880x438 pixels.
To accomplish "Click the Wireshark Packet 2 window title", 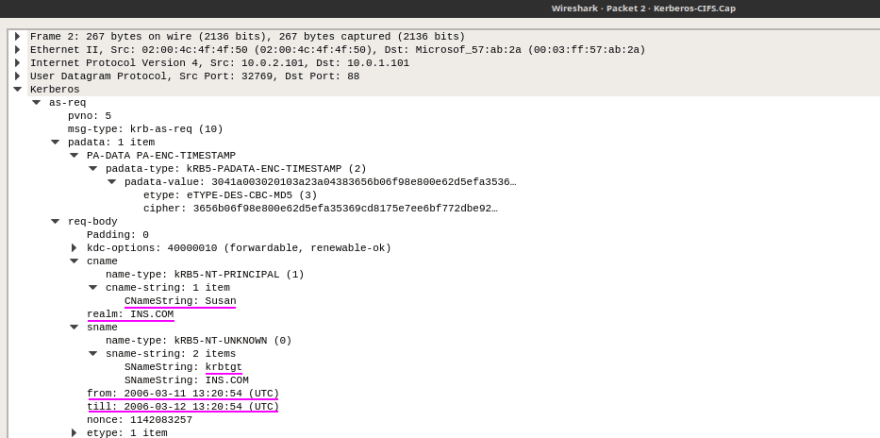I will (643, 8).
